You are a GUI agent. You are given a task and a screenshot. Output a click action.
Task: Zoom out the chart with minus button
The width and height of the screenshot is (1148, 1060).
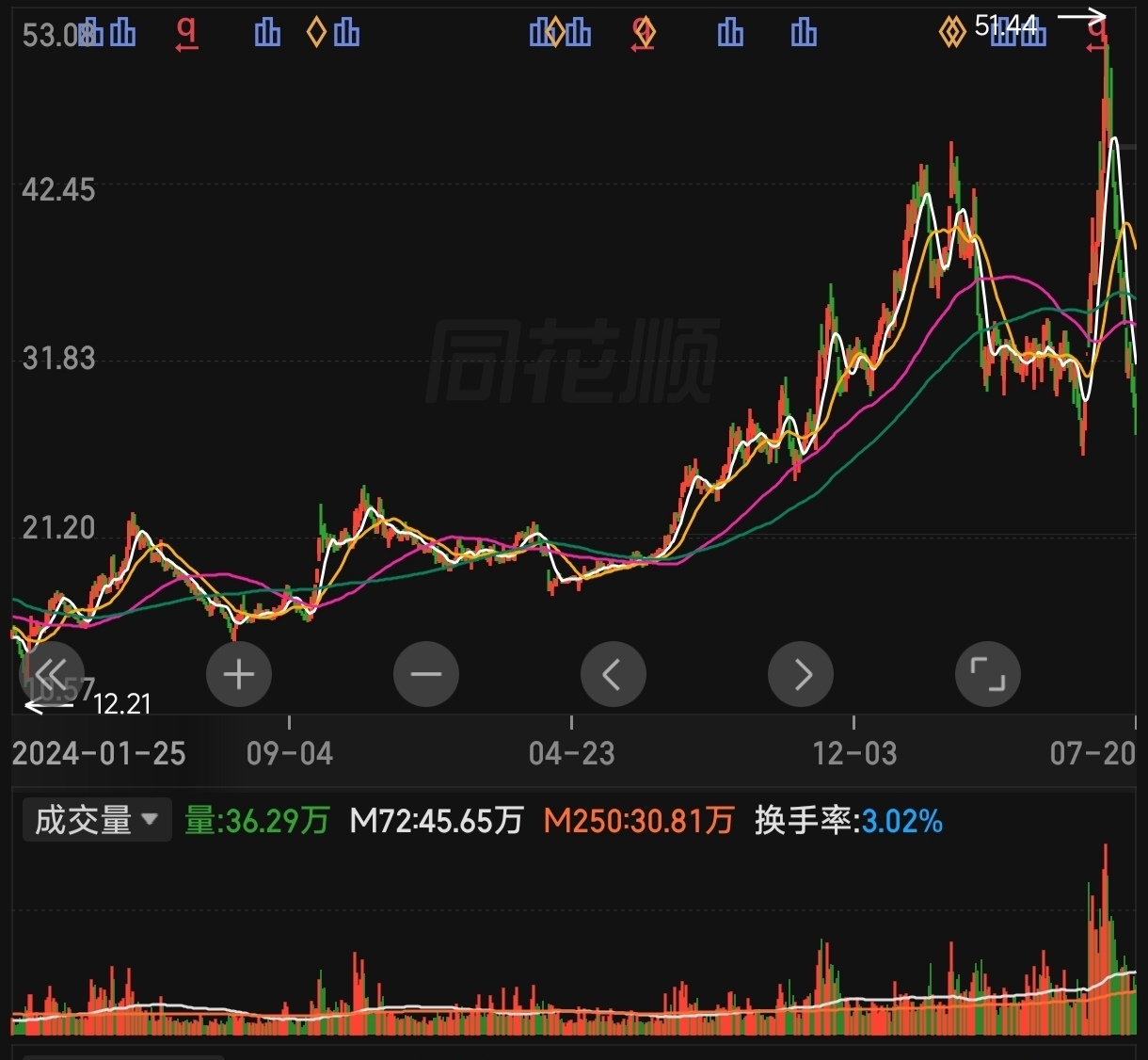(x=426, y=674)
